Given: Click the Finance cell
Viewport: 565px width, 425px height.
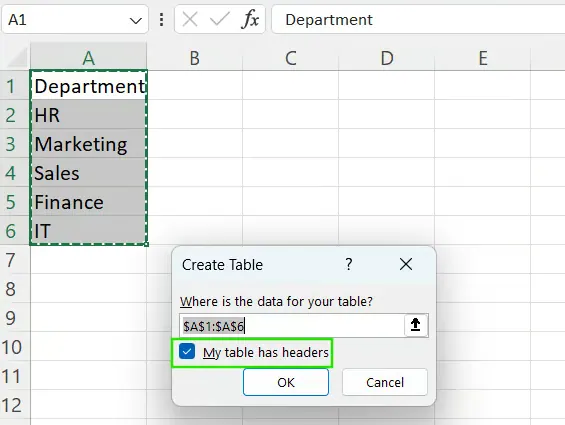Looking at the screenshot, I should (89, 202).
